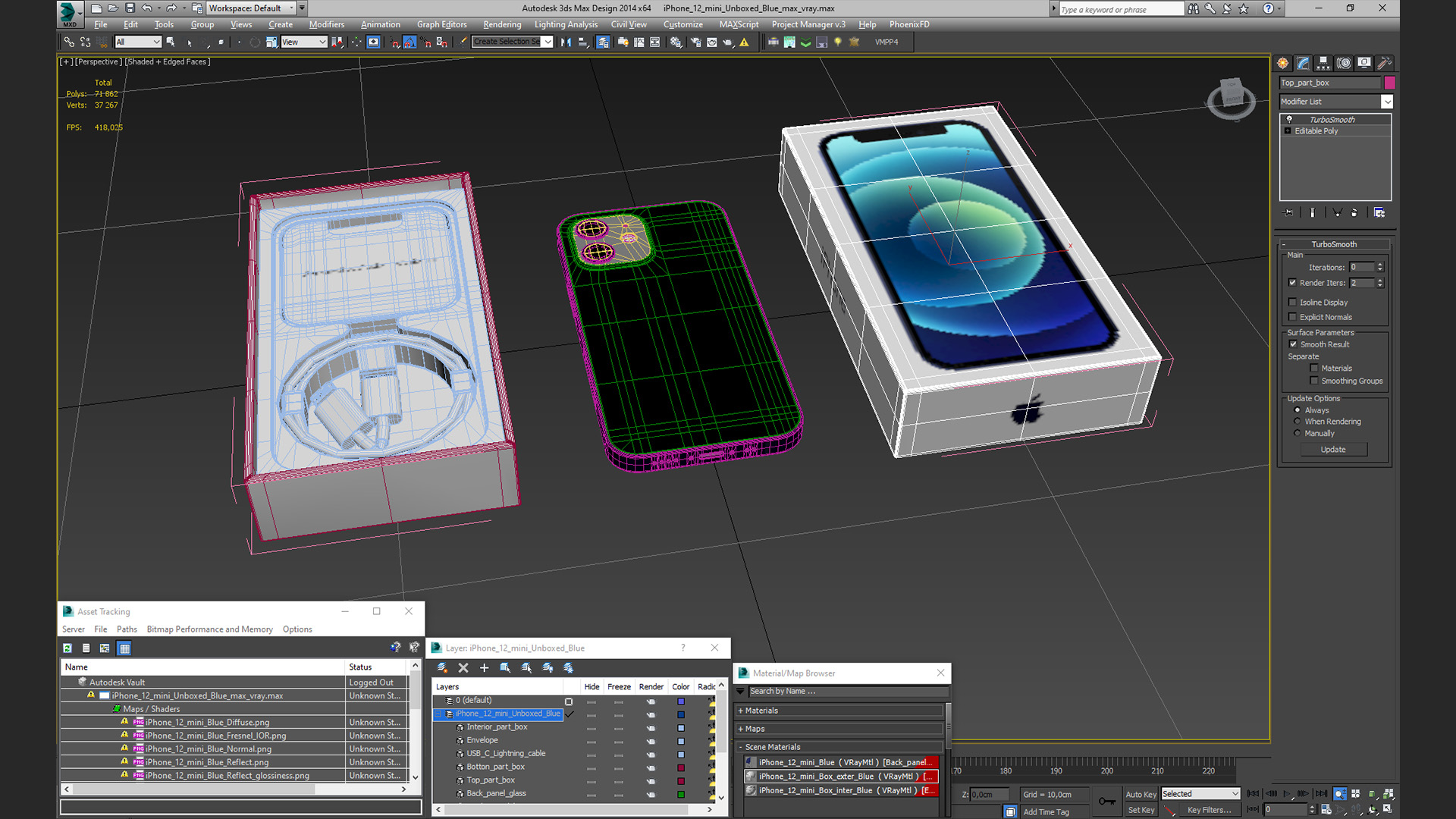The height and width of the screenshot is (819, 1456).
Task: Collapse Scene Materials group
Action: tap(741, 748)
